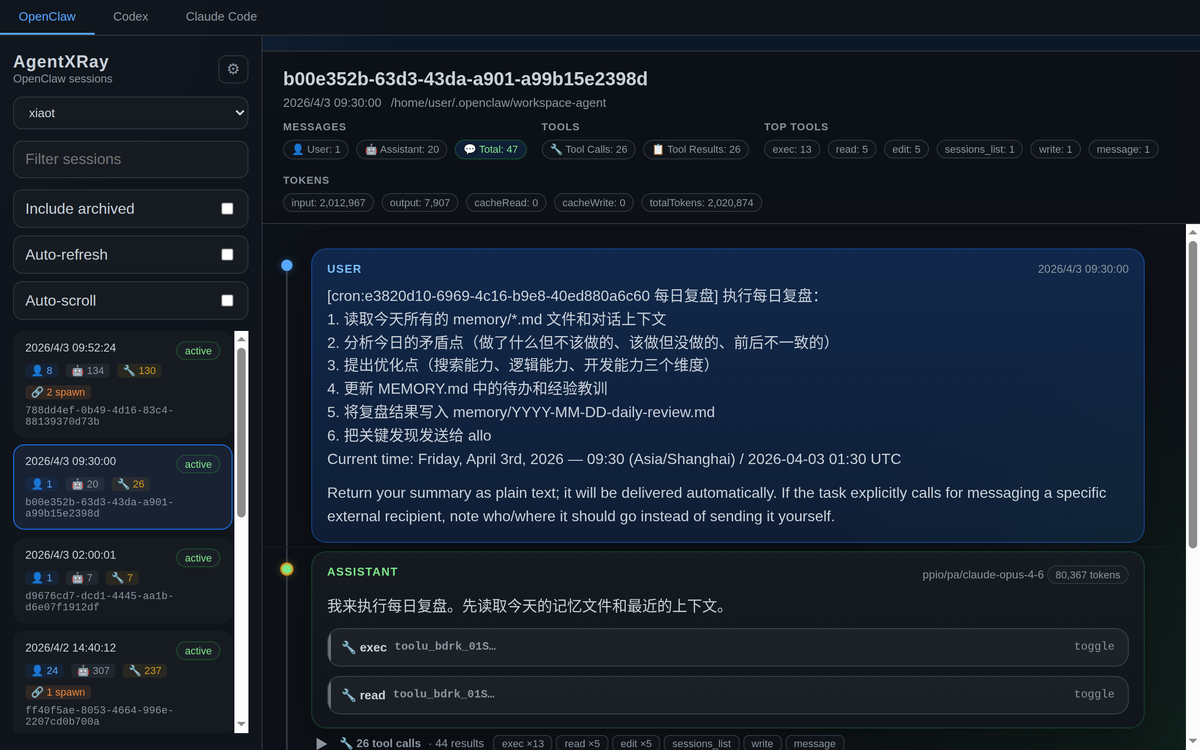Image resolution: width=1200 pixels, height=750 pixels.
Task: Open the settings gear button
Action: pos(233,69)
